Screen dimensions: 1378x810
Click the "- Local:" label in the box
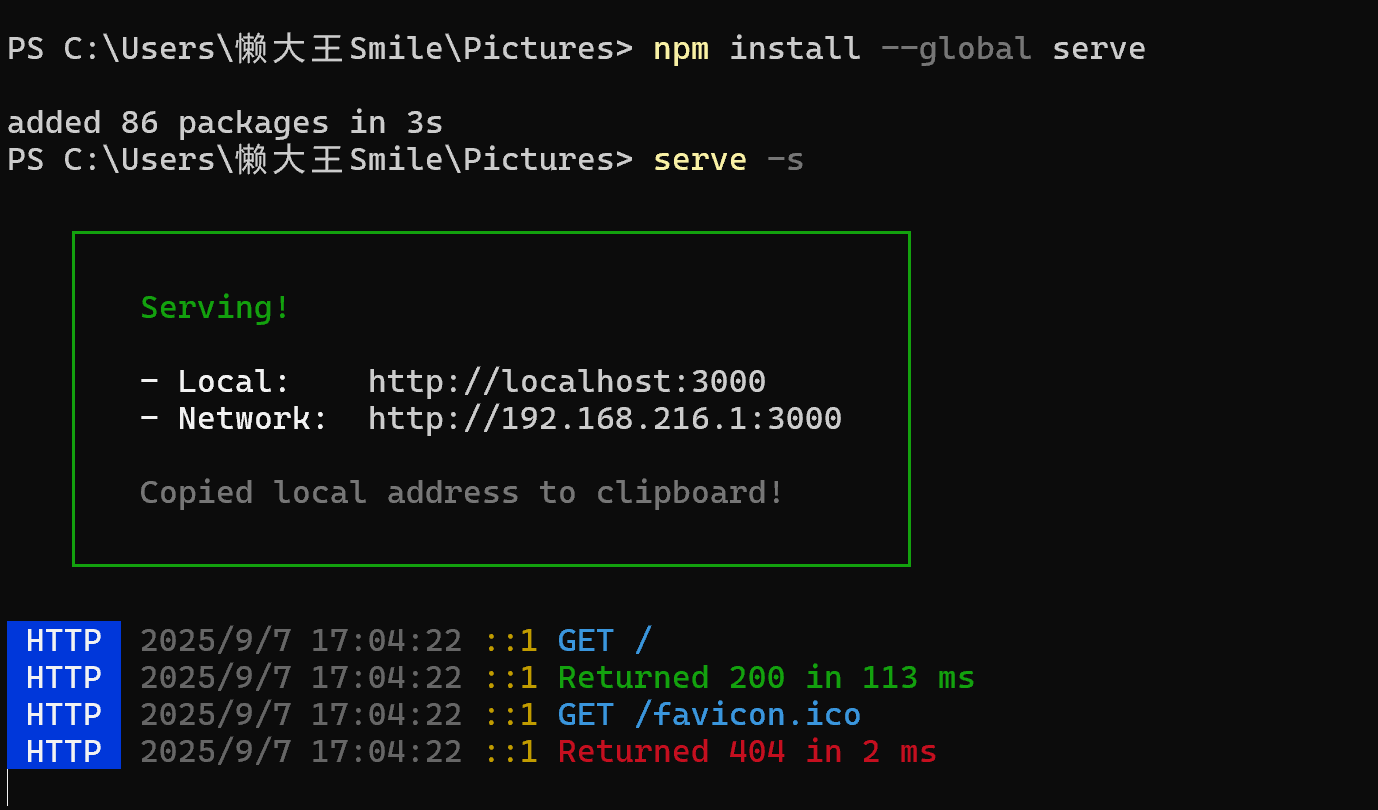pos(215,382)
